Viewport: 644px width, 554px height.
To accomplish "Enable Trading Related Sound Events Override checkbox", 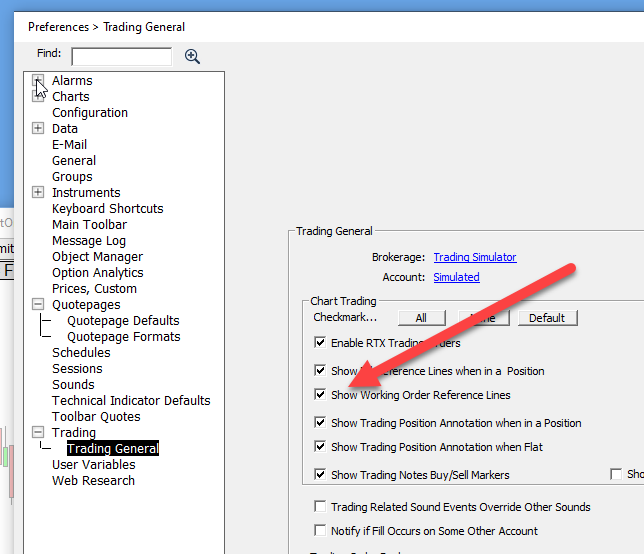I will 320,507.
